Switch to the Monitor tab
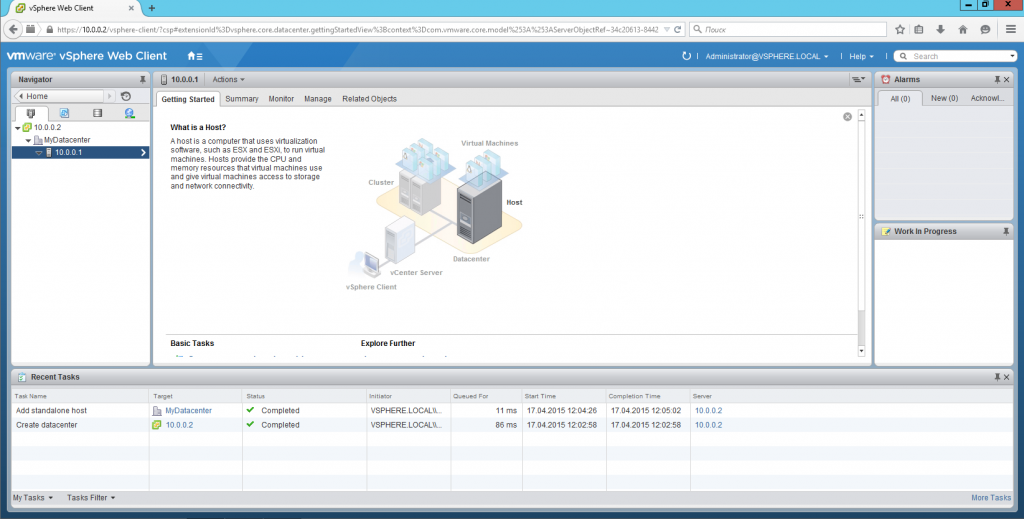The width and height of the screenshot is (1024, 519). coord(281,99)
